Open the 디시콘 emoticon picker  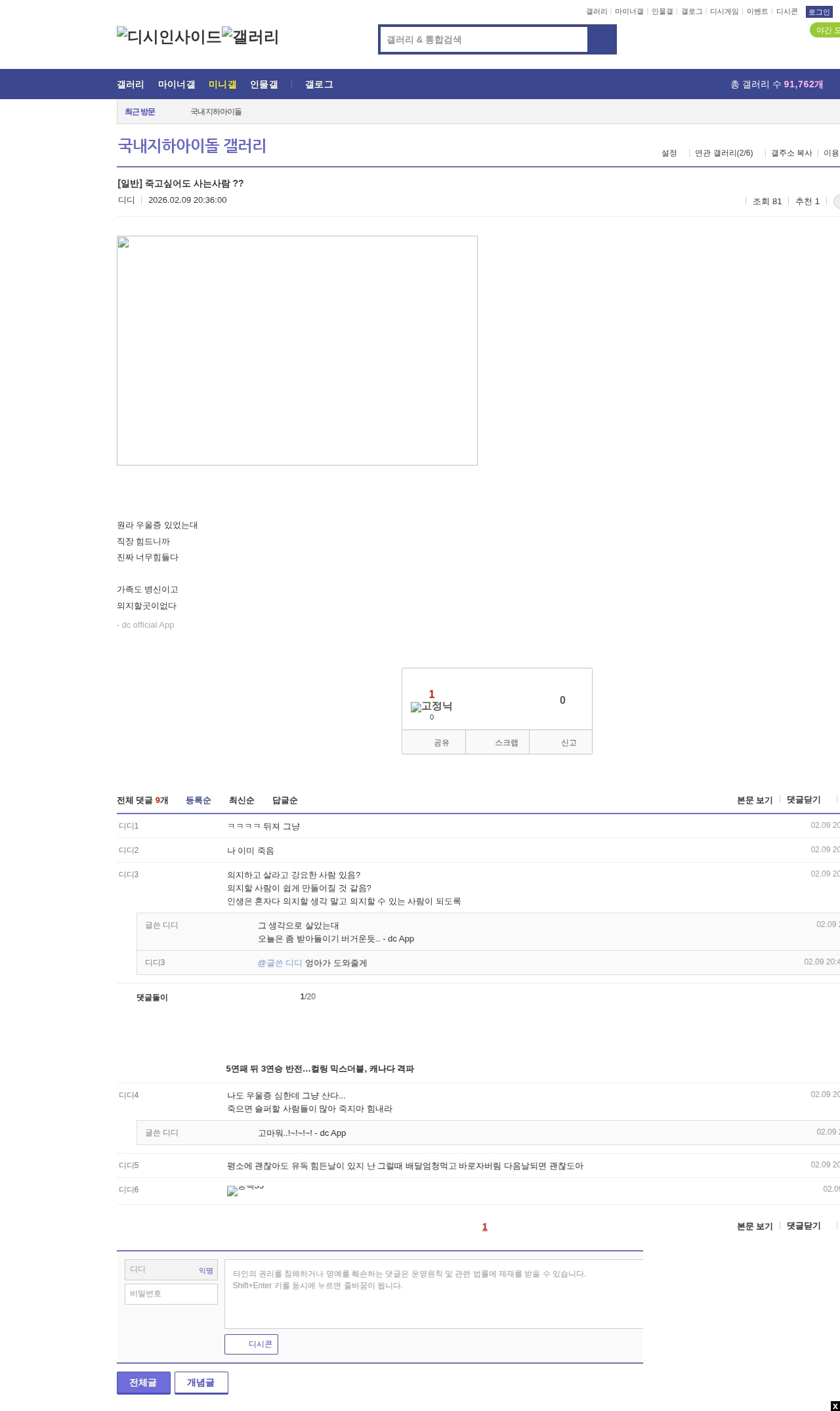point(251,1344)
